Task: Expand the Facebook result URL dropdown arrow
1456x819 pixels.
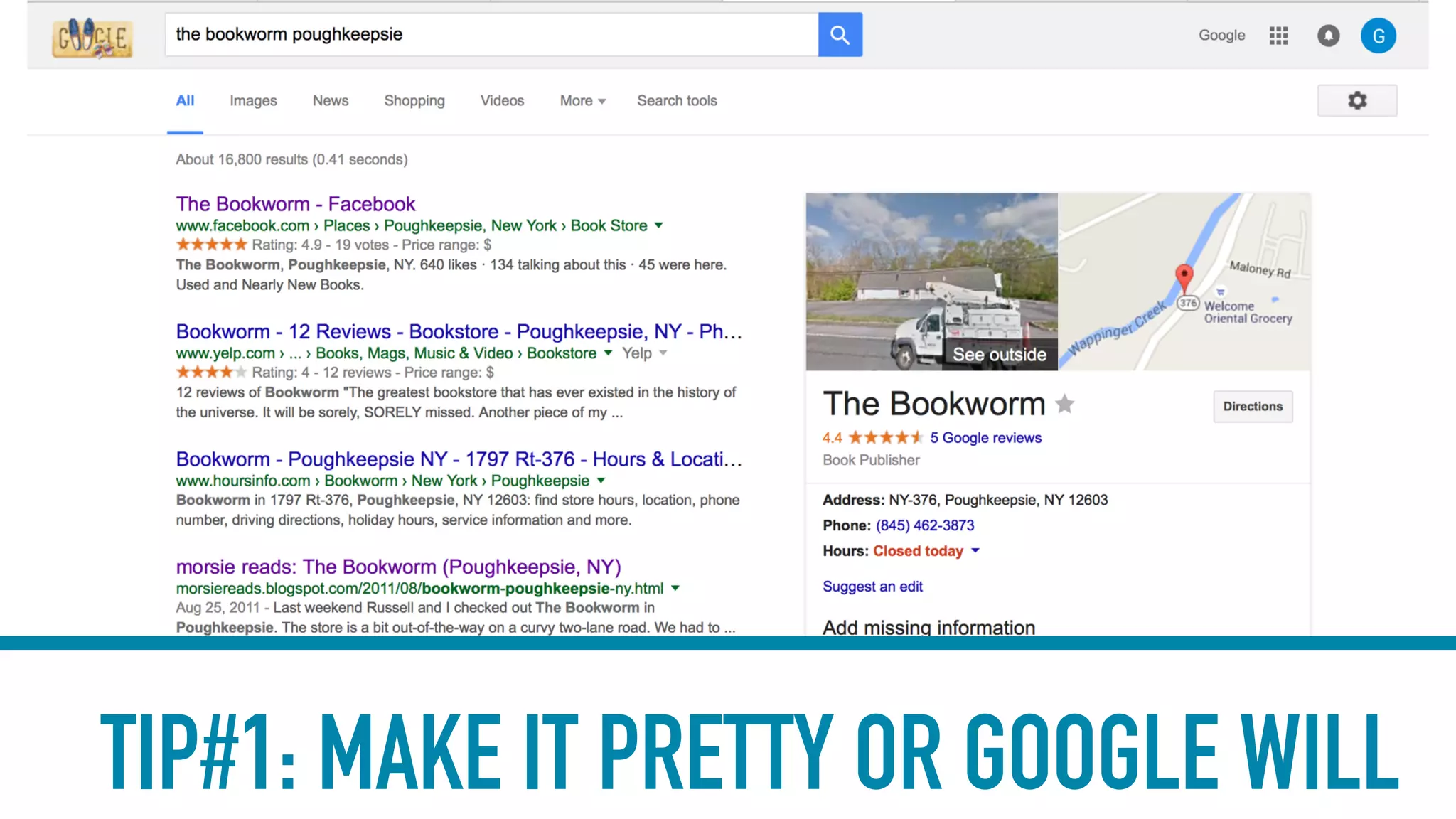Action: [659, 225]
